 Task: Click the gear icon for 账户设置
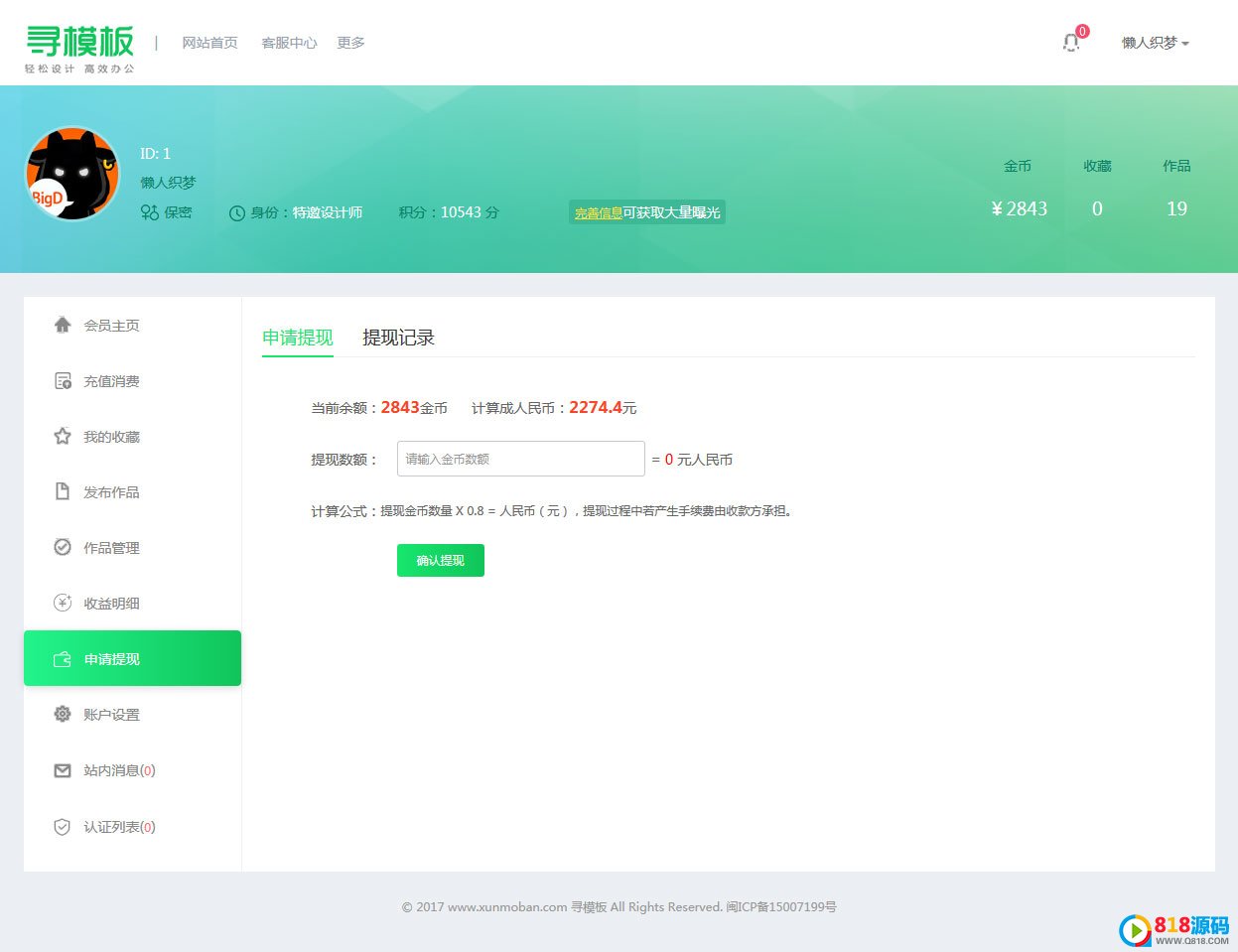tap(63, 714)
